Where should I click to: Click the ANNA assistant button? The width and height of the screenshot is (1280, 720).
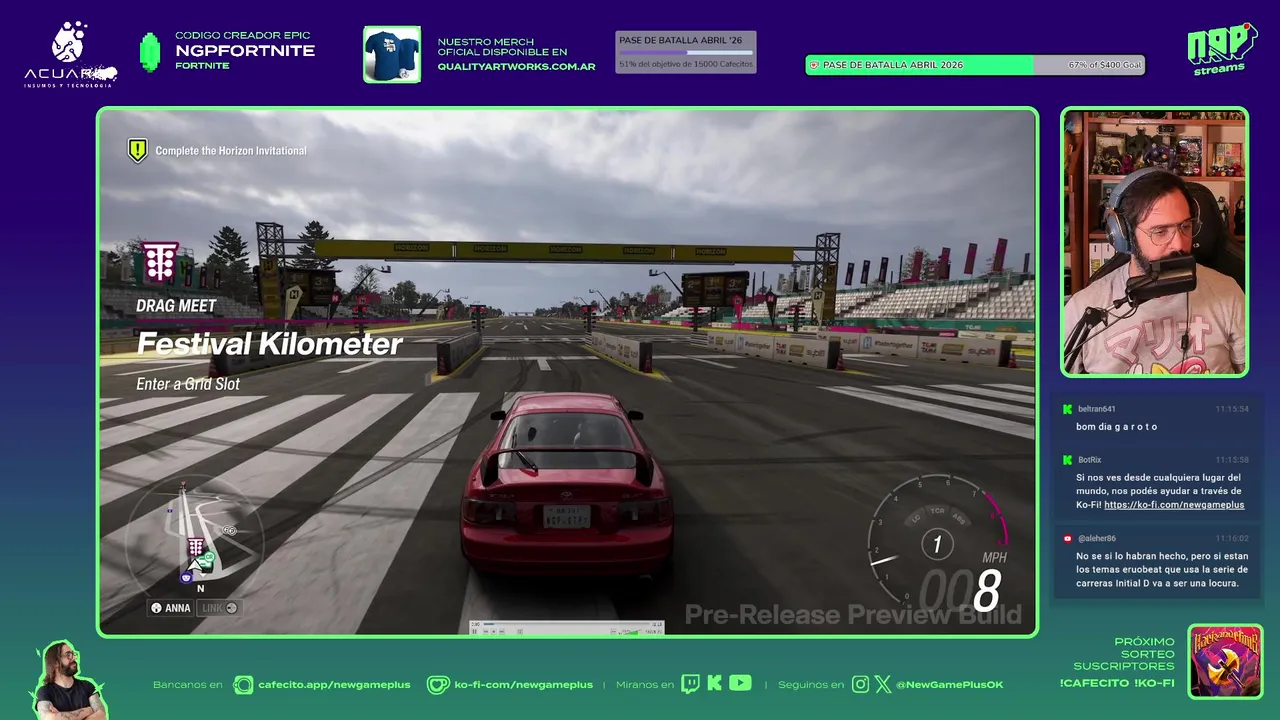coord(171,608)
